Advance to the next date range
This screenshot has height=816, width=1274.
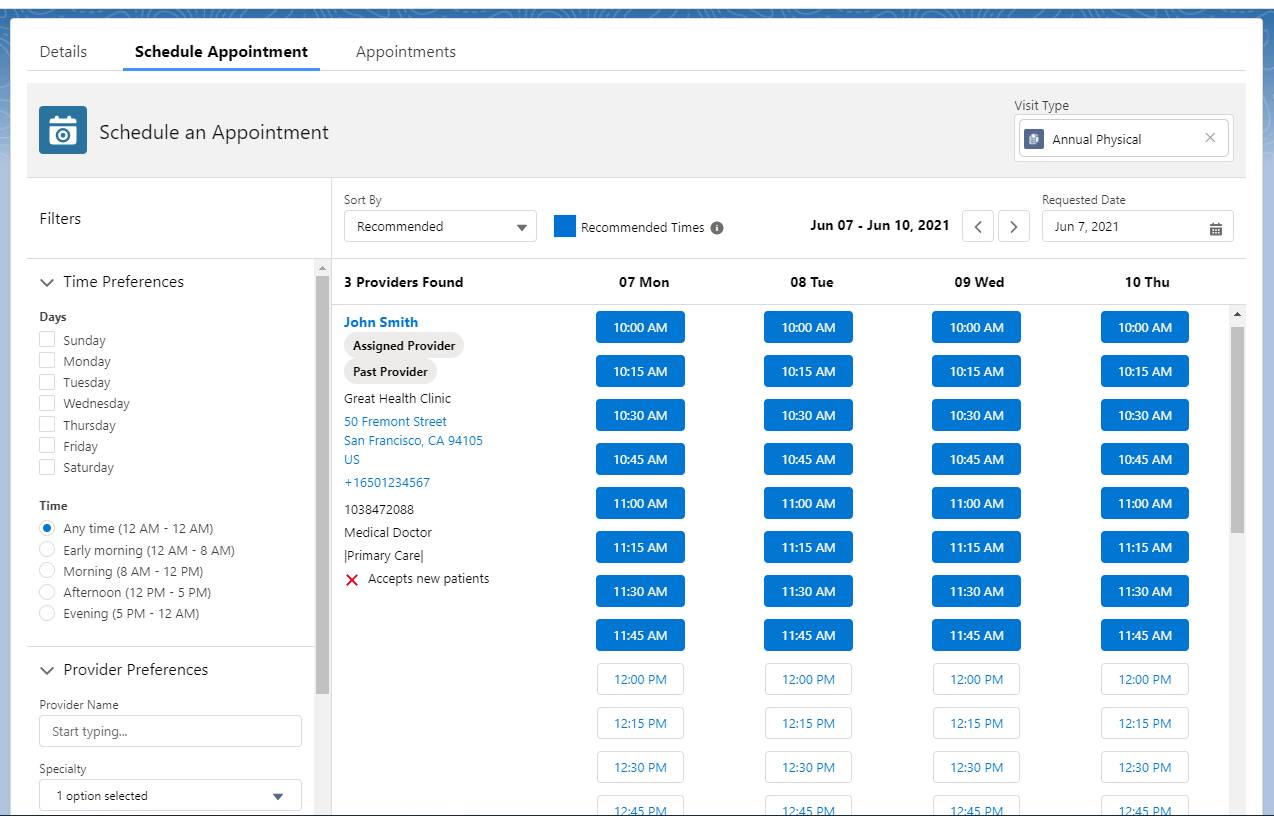pos(1014,226)
